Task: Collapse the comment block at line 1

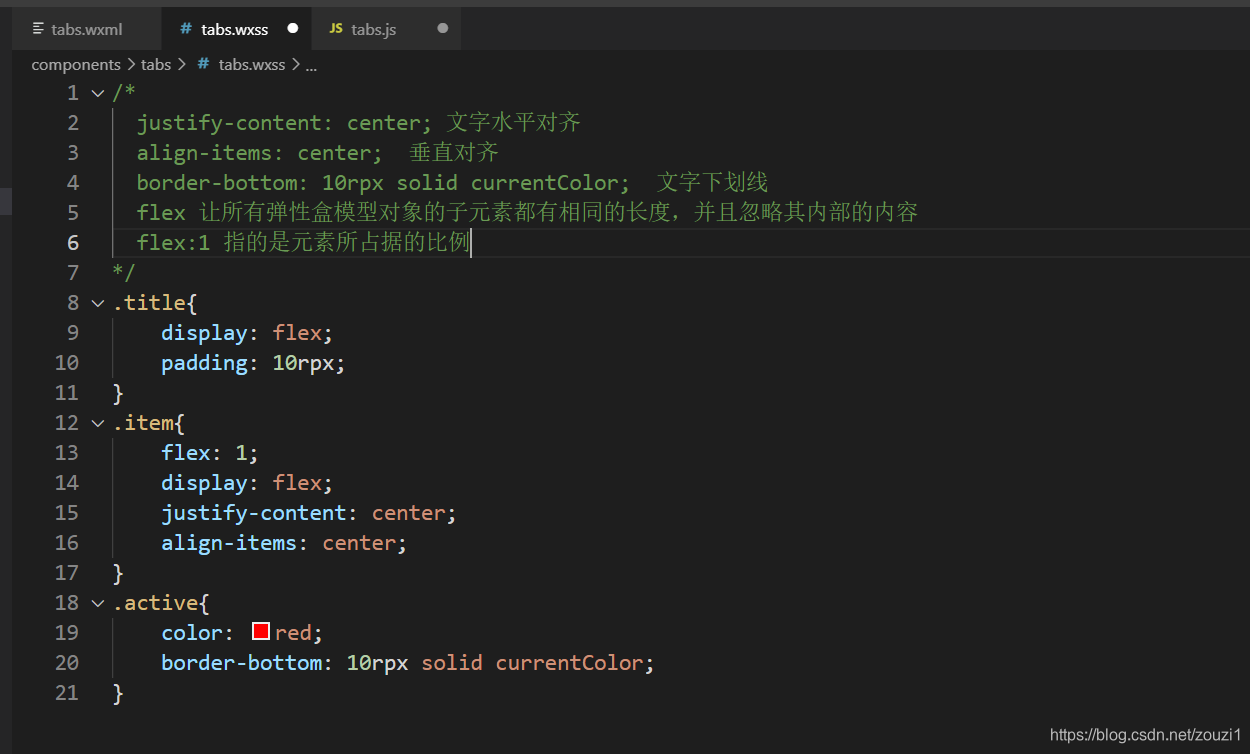Action: tap(98, 93)
